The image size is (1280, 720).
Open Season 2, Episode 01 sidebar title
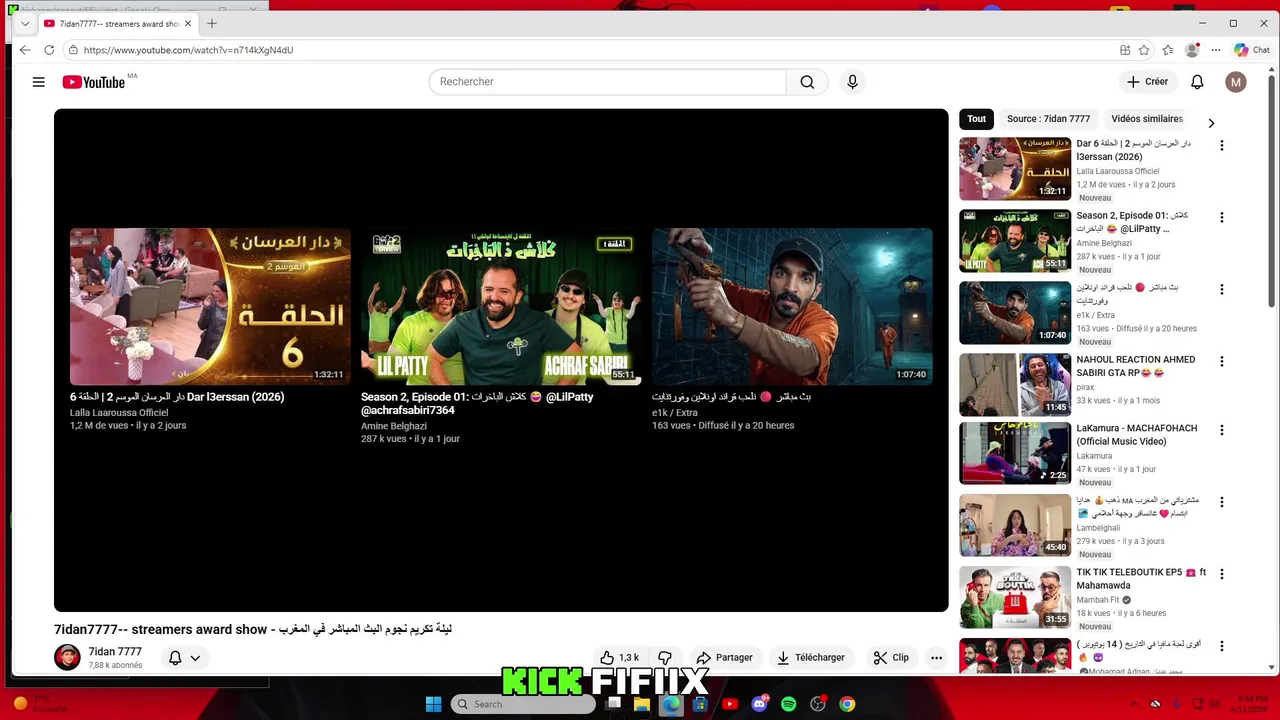coord(1132,222)
